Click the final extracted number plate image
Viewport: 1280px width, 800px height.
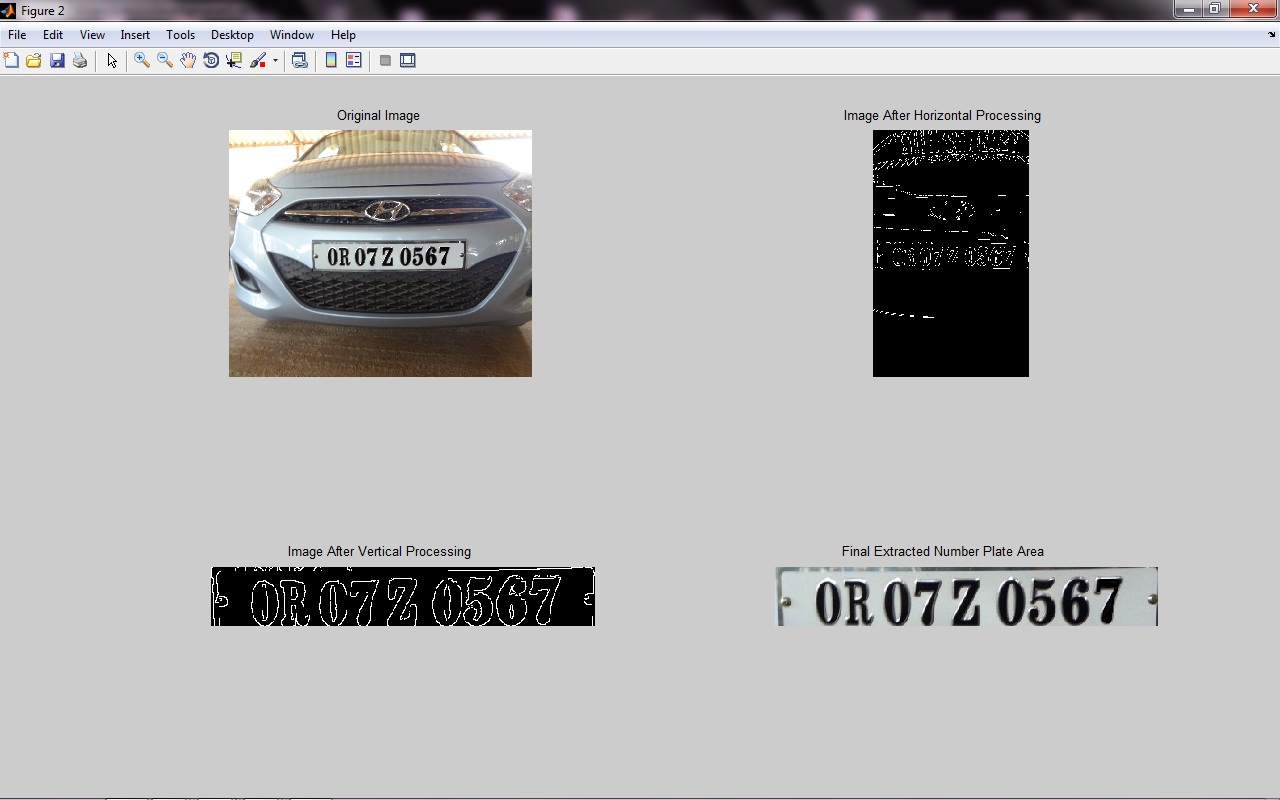967,597
